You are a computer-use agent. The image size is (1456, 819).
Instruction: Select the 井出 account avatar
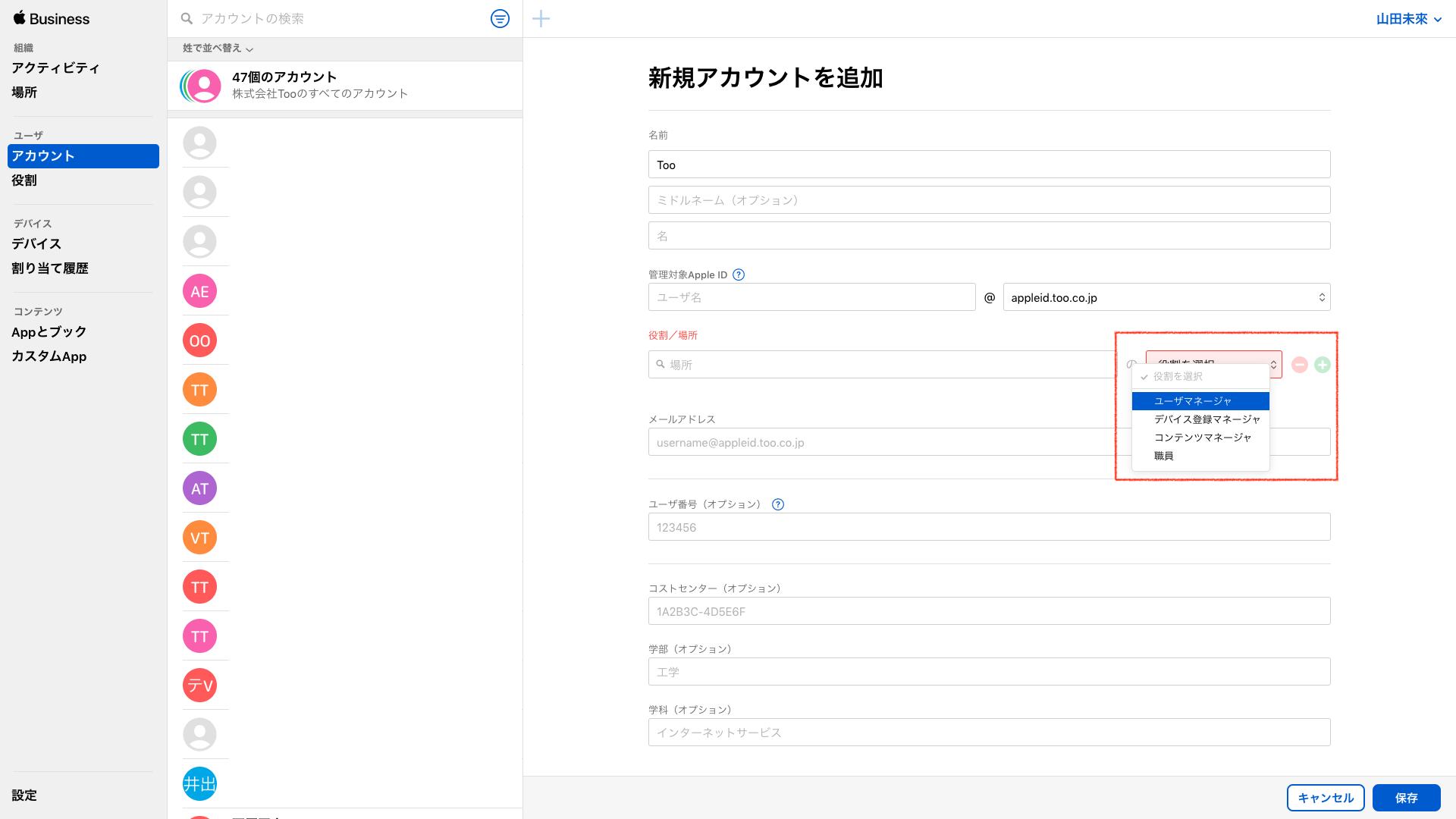tap(200, 784)
